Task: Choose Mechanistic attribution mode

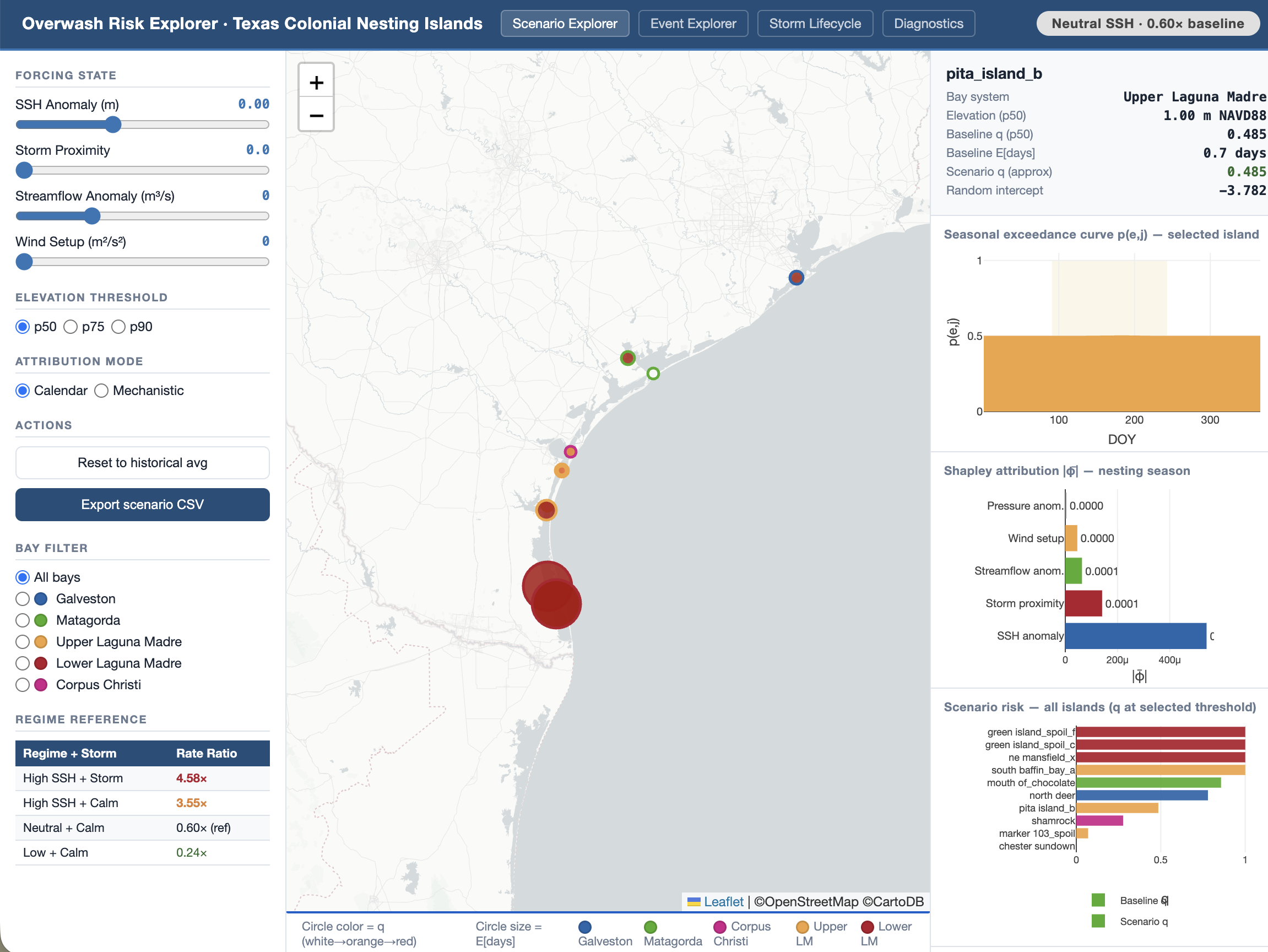Action: 101,391
